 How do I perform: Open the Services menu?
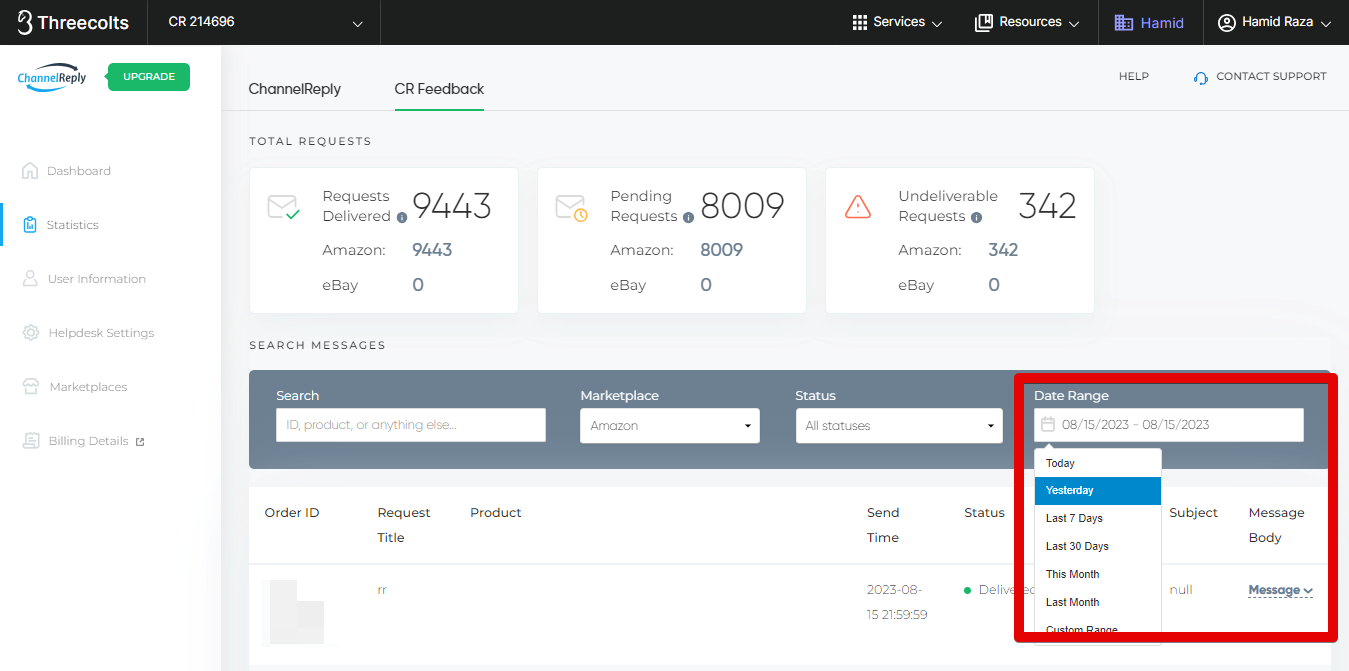pos(897,22)
